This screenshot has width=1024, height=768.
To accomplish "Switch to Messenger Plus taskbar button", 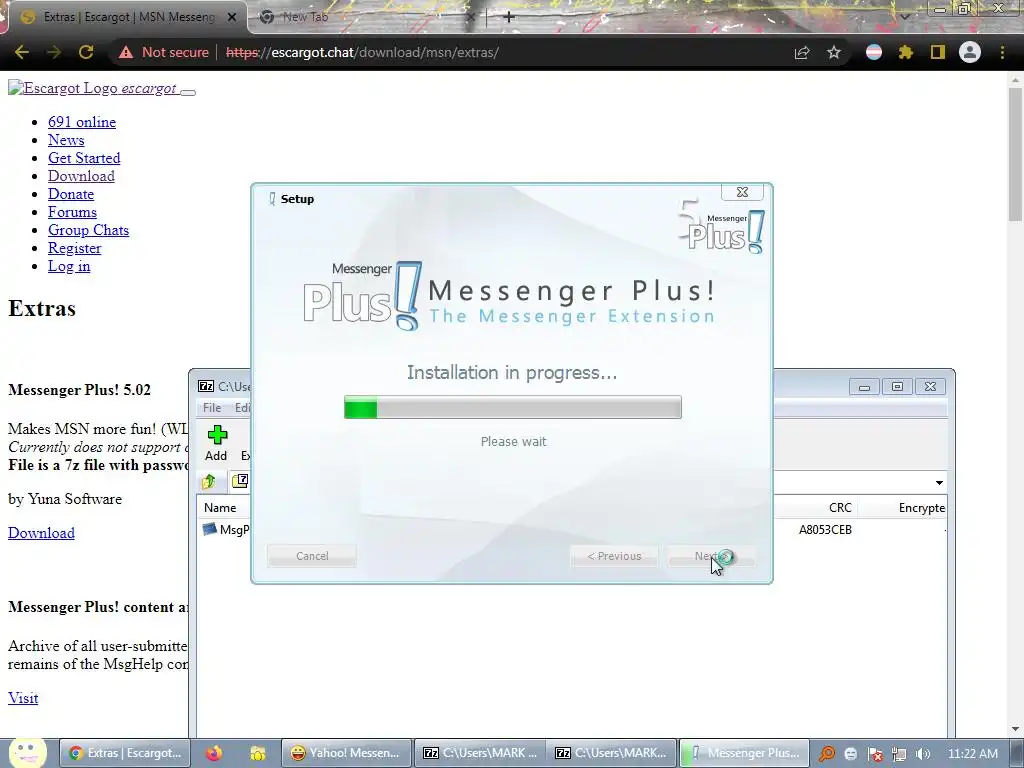I will [x=744, y=753].
